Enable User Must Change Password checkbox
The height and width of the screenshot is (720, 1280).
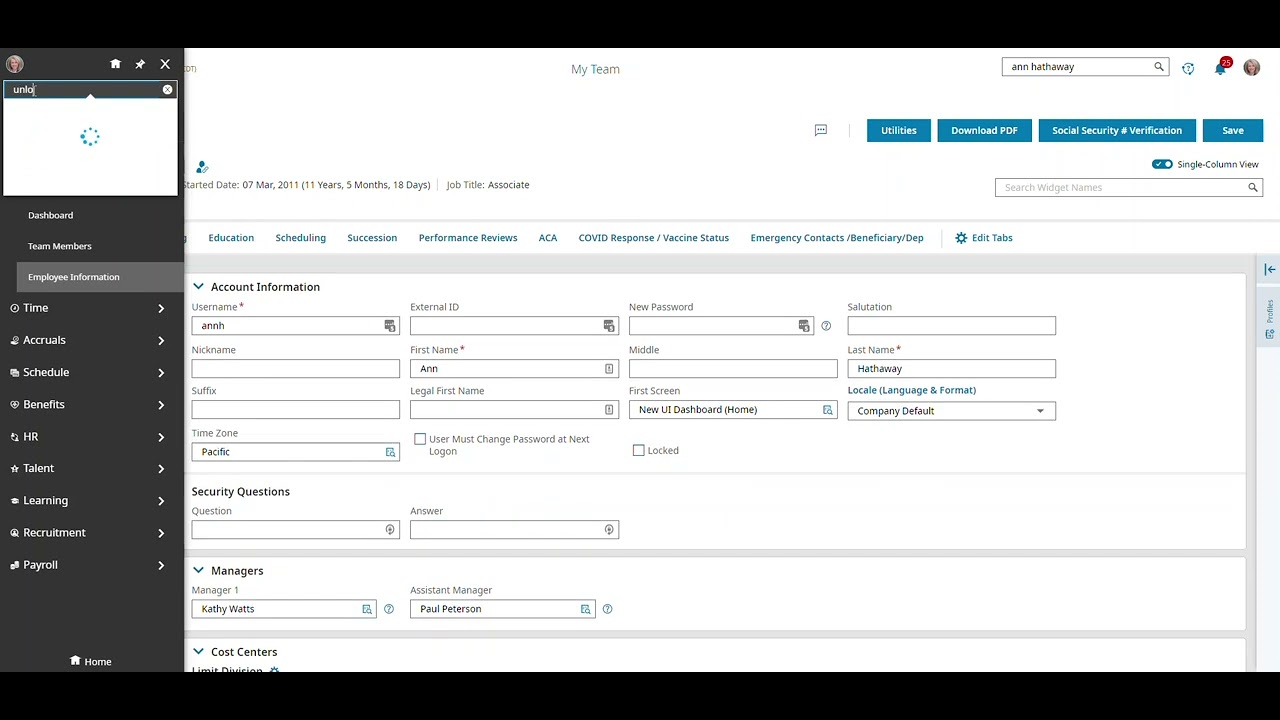(420, 439)
